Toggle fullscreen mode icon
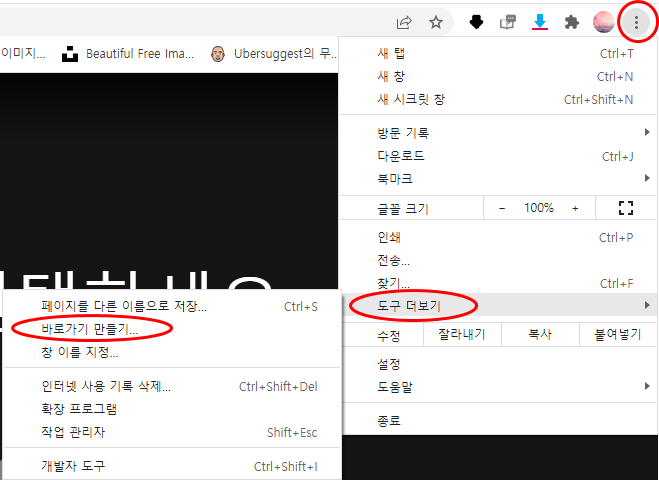Viewport: 659px width, 480px height. (x=625, y=208)
